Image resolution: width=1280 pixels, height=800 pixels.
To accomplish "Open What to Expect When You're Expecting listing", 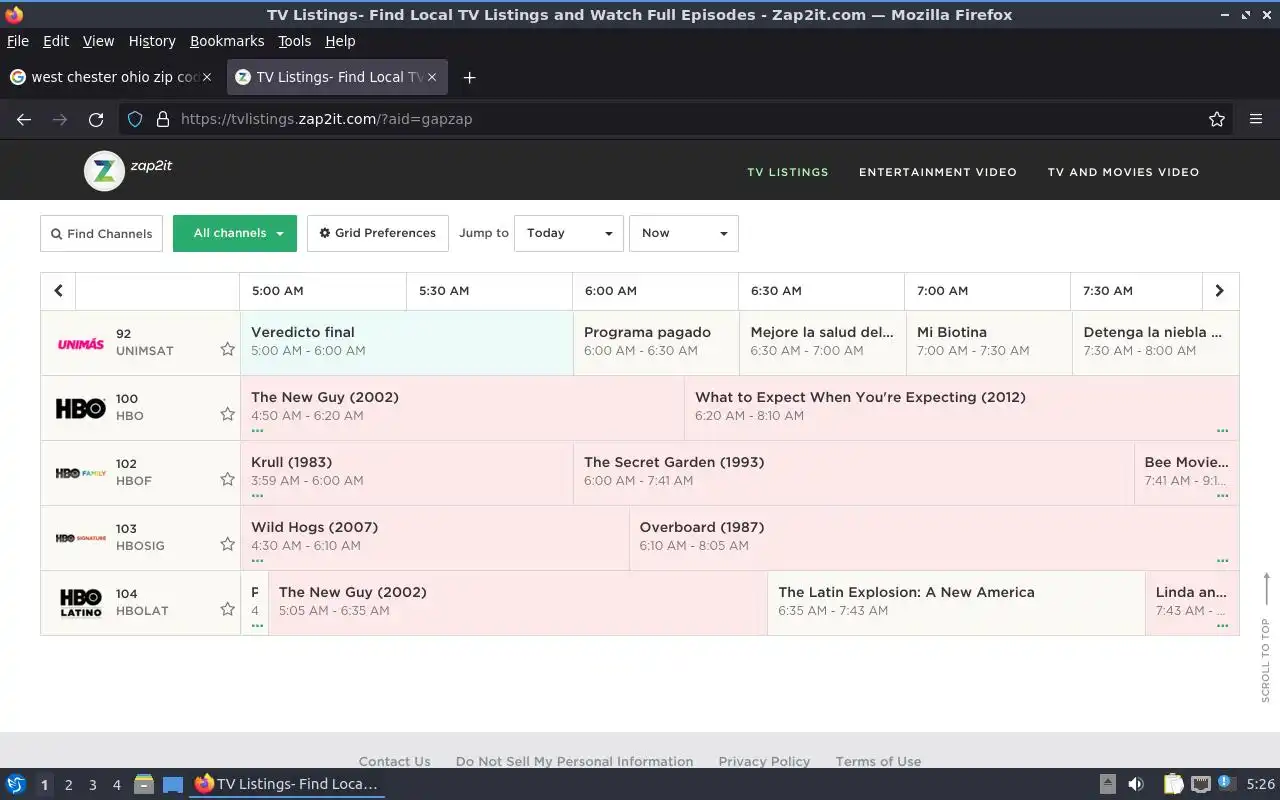I will coord(961,408).
